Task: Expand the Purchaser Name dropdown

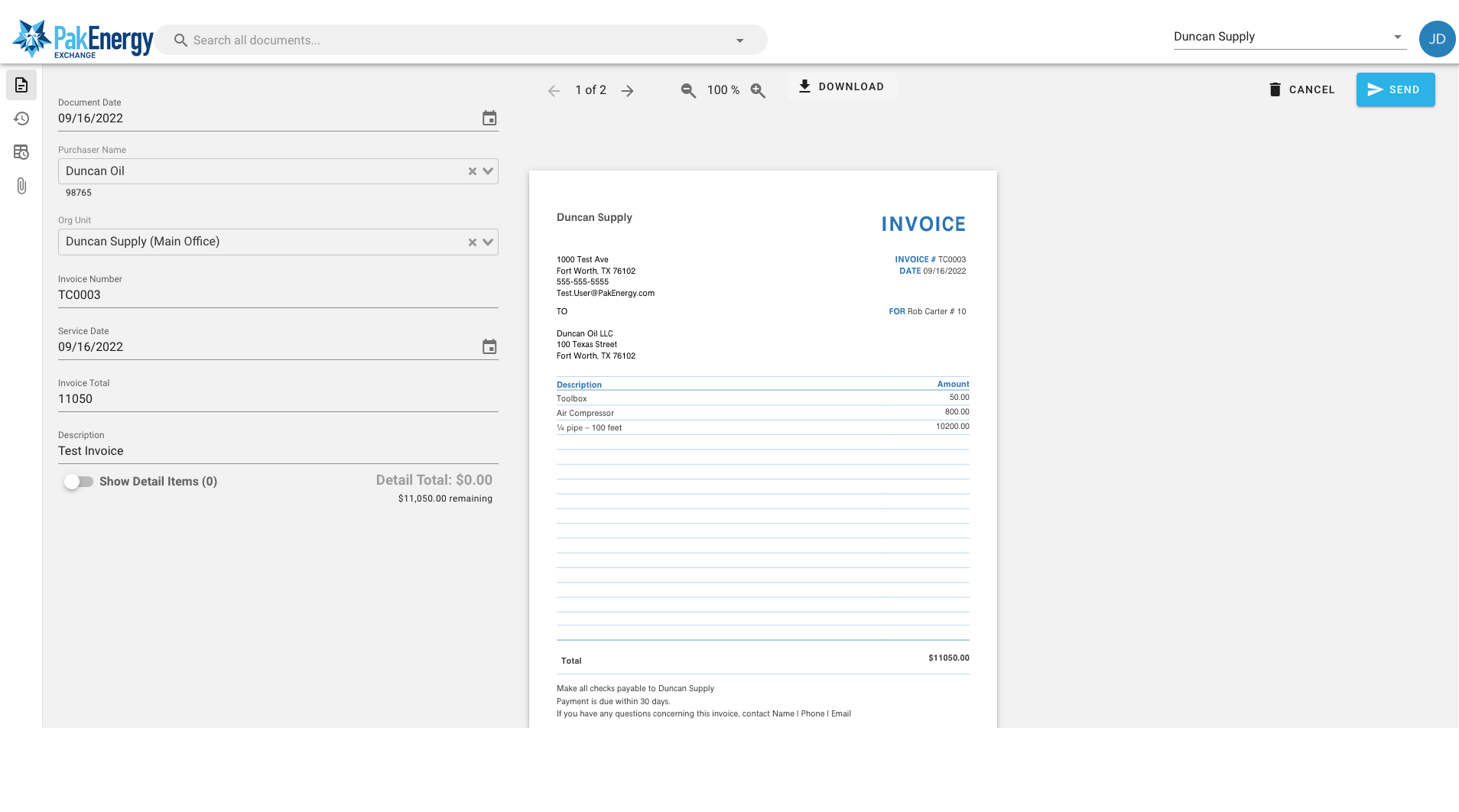Action: [x=488, y=171]
